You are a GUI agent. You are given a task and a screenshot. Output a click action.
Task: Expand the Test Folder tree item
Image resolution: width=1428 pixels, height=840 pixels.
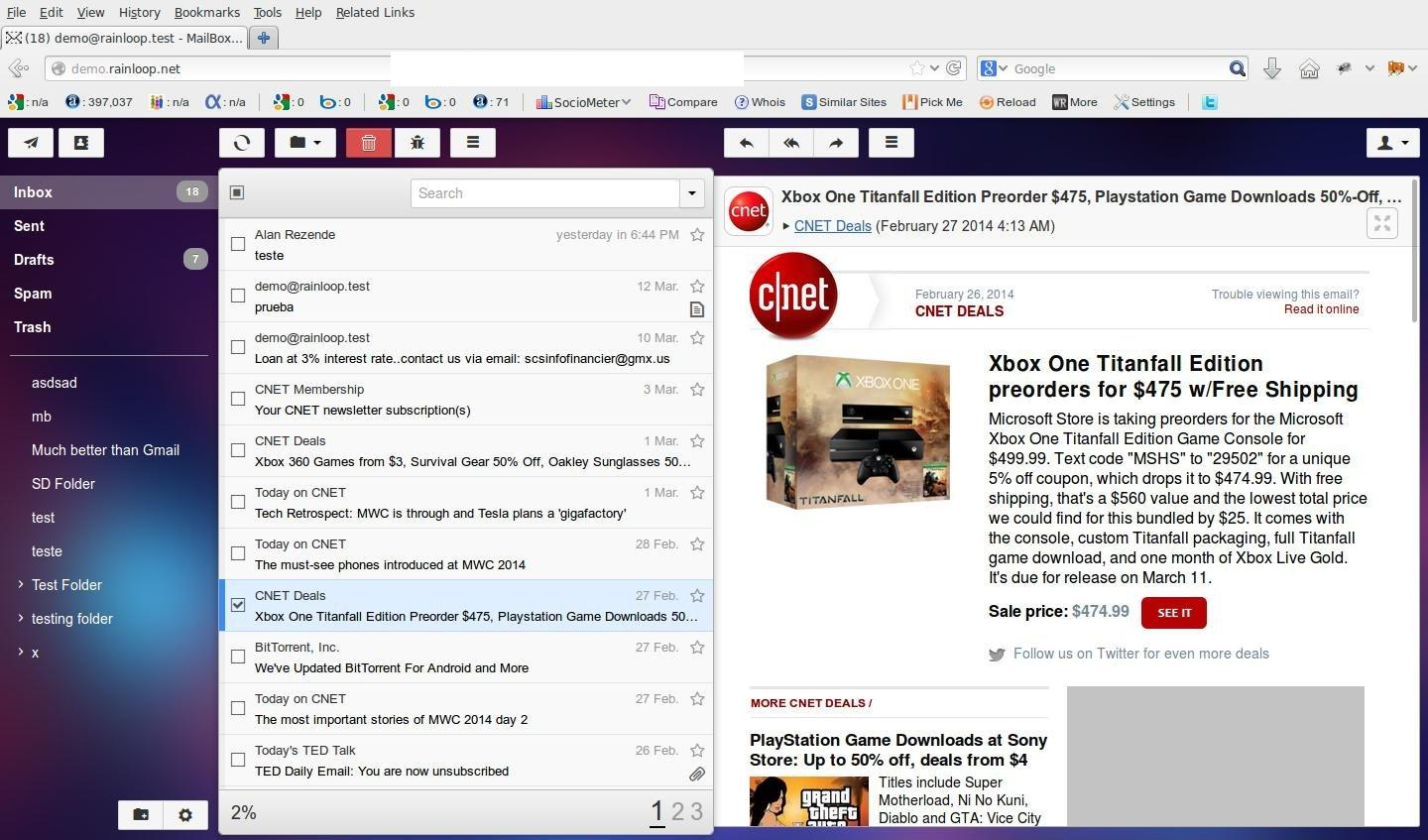coord(21,585)
